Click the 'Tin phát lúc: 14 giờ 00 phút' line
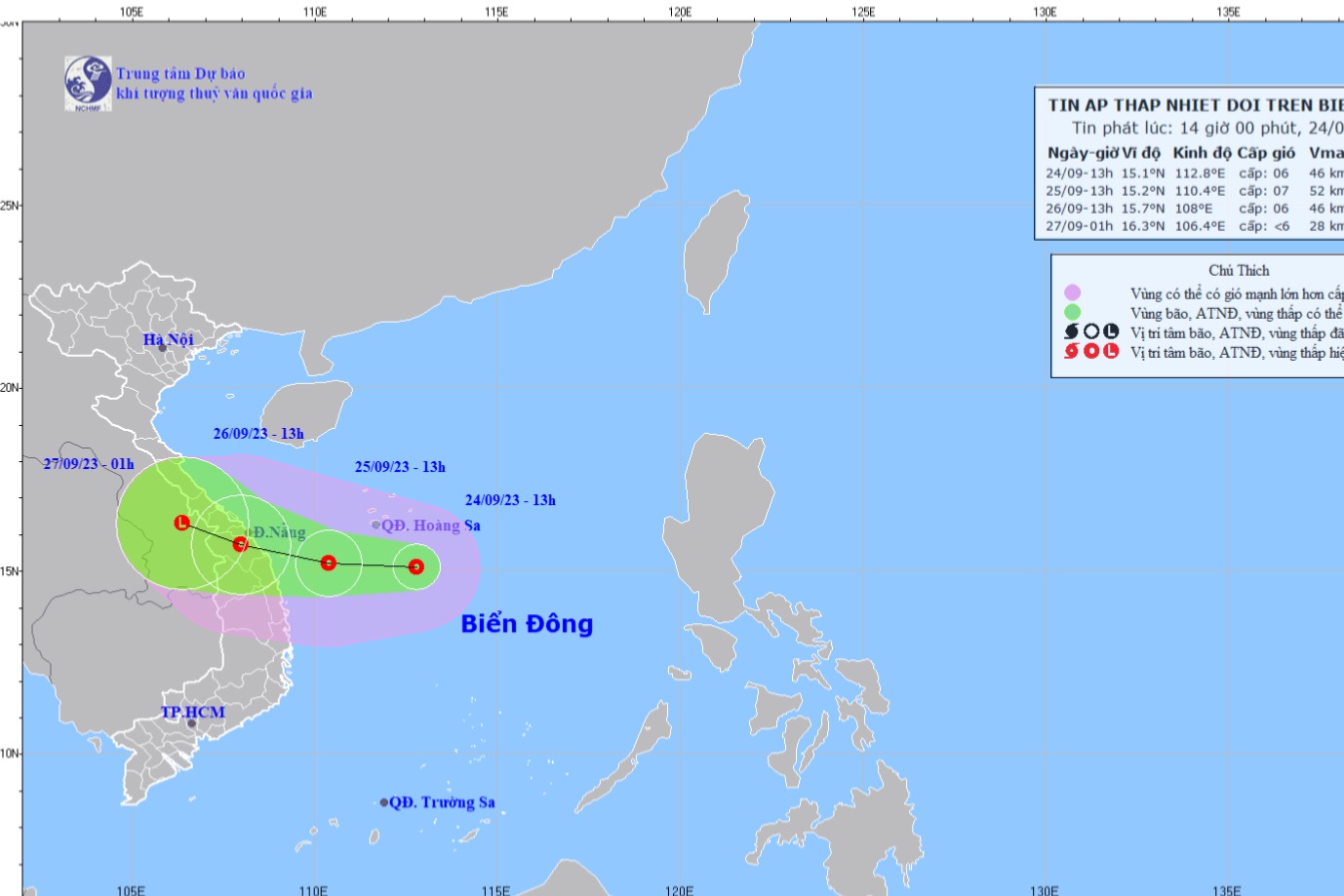Screen dimensions: 1344x896 pos(1185,128)
